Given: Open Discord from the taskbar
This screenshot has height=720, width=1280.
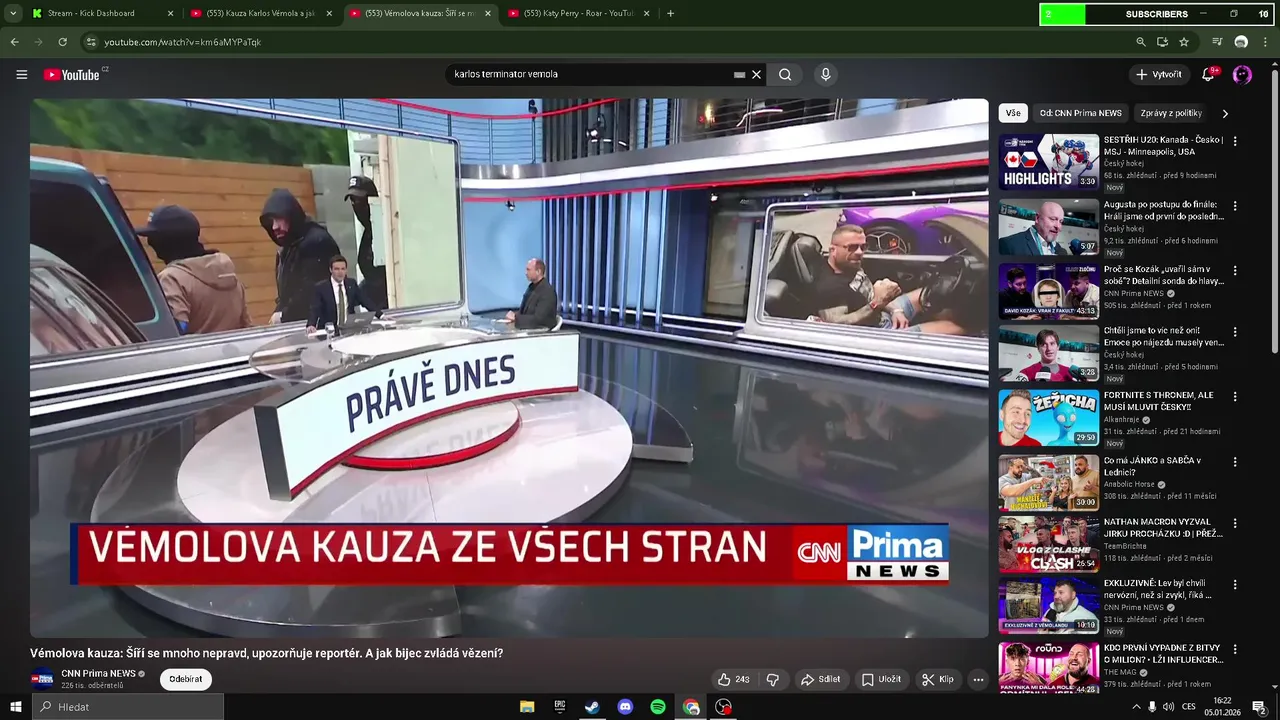Looking at the screenshot, I should (x=625, y=707).
